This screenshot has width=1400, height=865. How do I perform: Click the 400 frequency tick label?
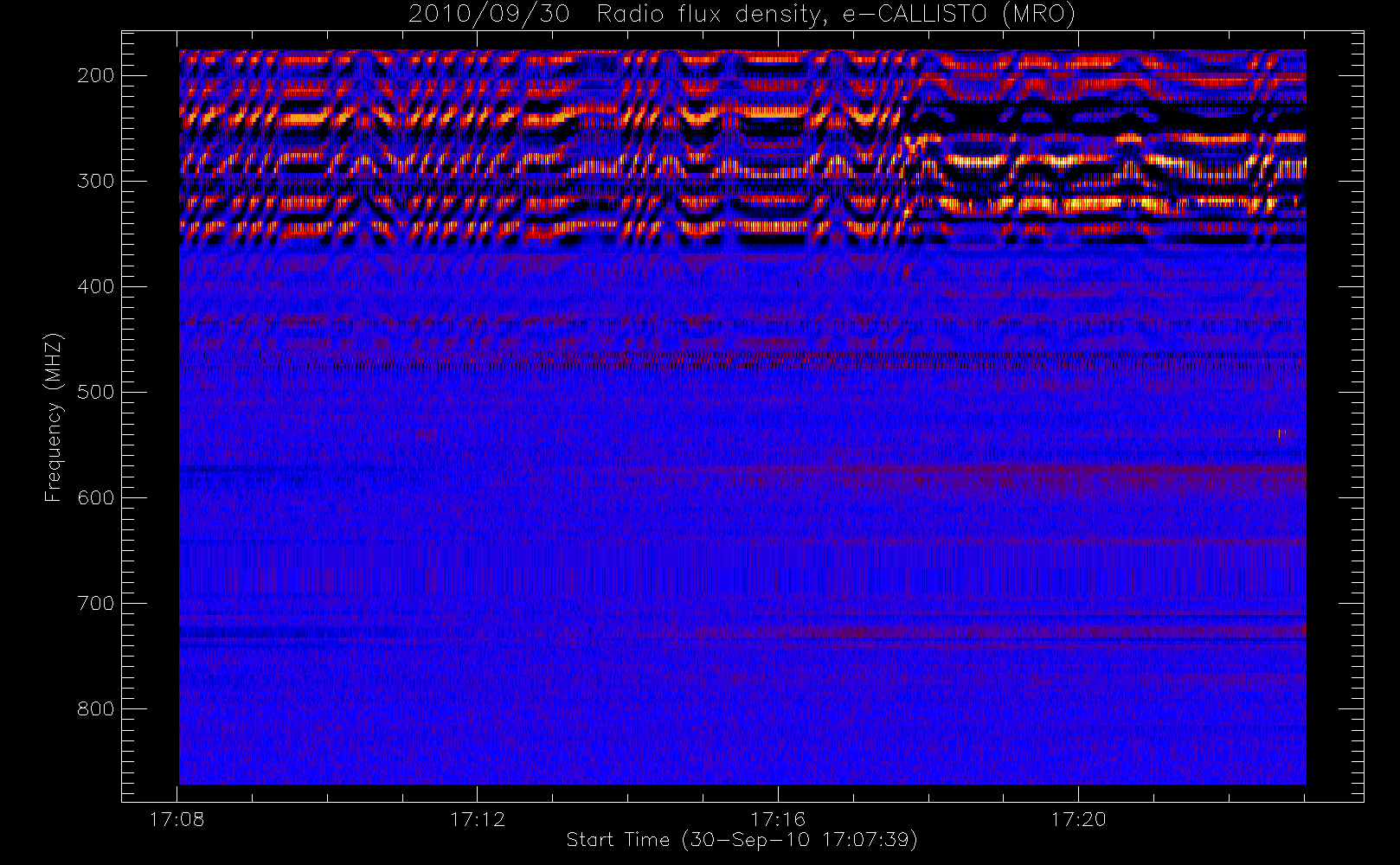click(95, 286)
